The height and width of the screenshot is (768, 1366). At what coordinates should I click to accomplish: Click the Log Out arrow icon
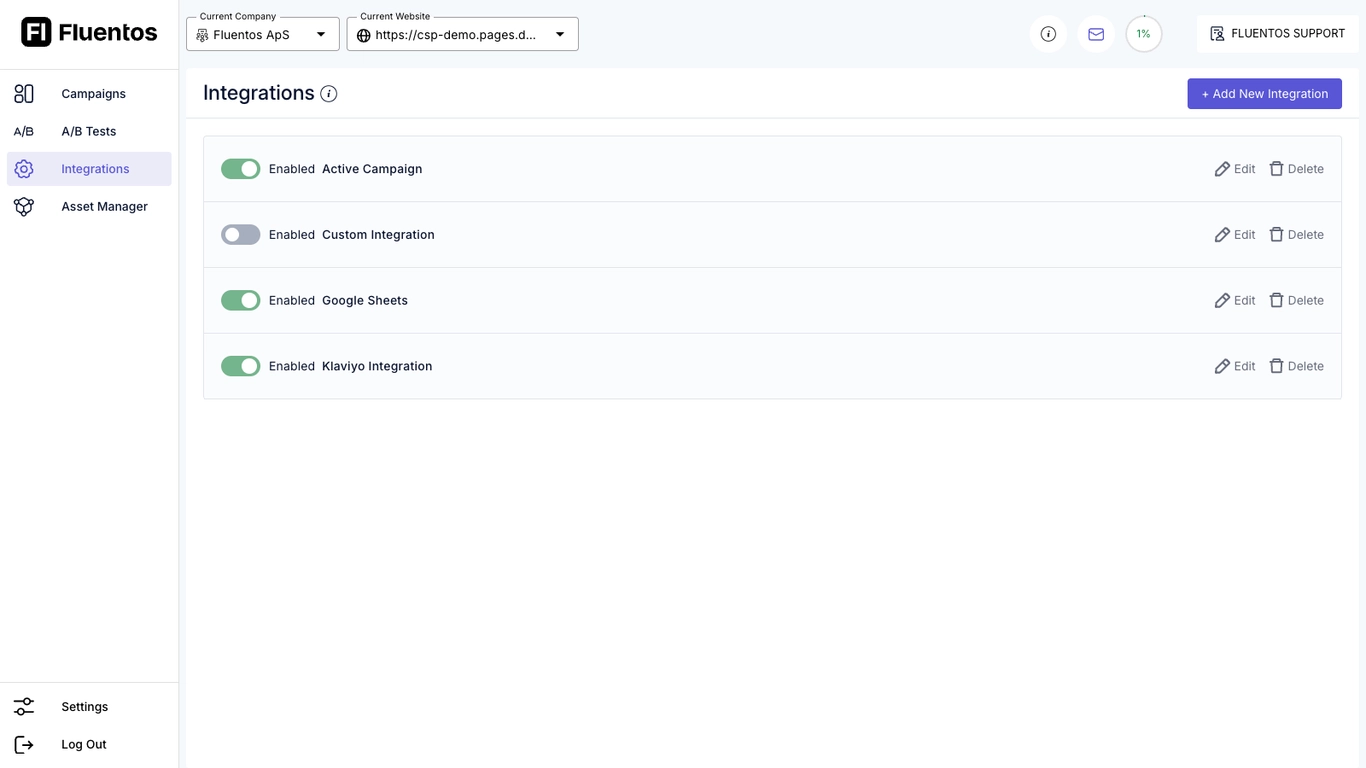[24, 745]
